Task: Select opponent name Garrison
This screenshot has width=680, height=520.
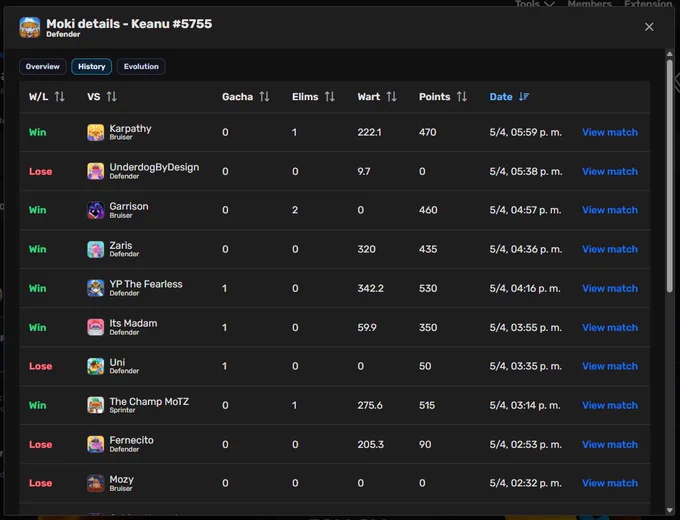Action: click(129, 206)
